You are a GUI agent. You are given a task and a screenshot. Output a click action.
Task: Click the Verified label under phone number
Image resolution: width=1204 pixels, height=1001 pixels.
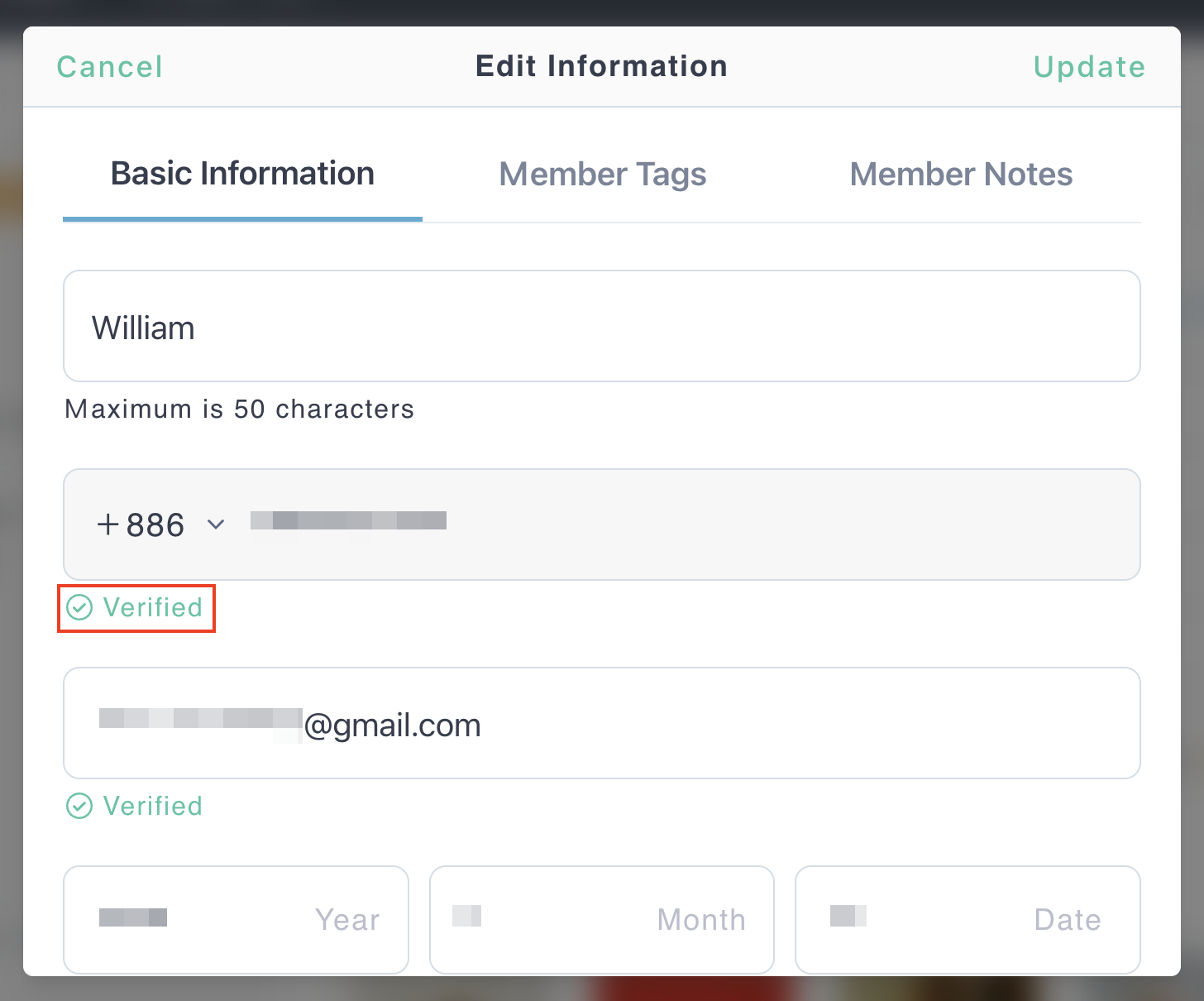click(152, 608)
